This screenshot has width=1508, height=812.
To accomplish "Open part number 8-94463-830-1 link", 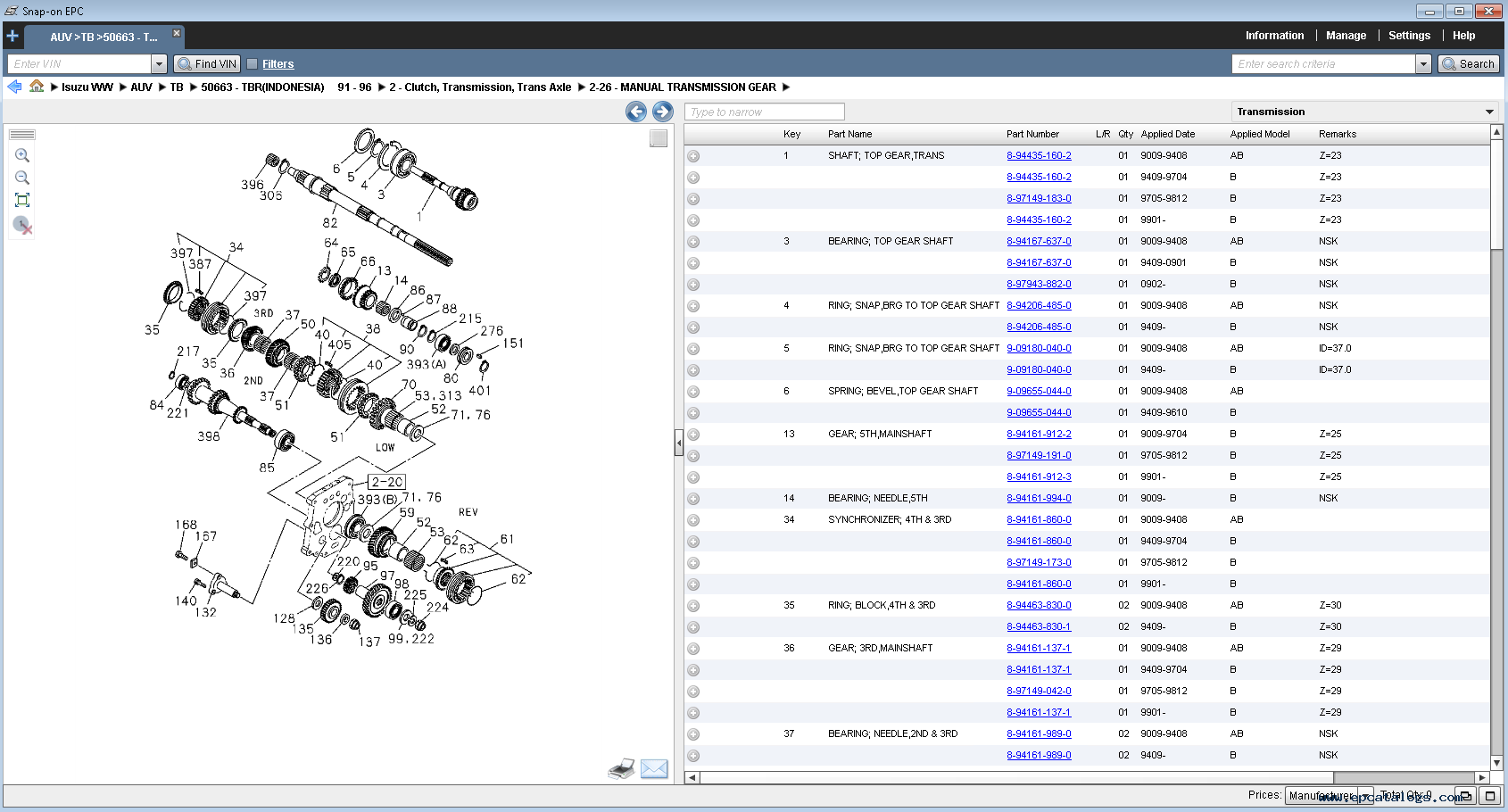I will (x=1039, y=626).
